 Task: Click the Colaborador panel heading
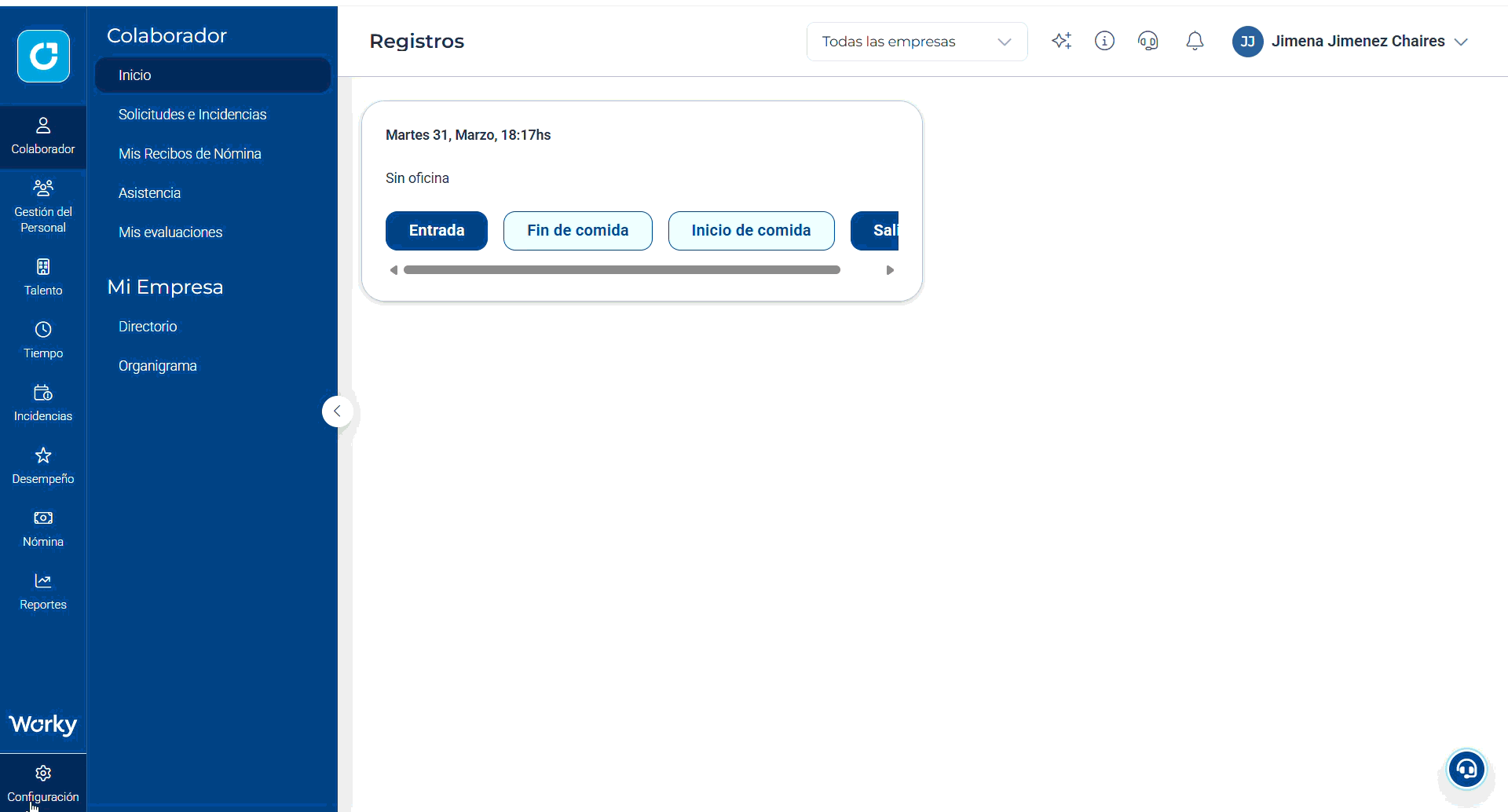click(x=167, y=35)
